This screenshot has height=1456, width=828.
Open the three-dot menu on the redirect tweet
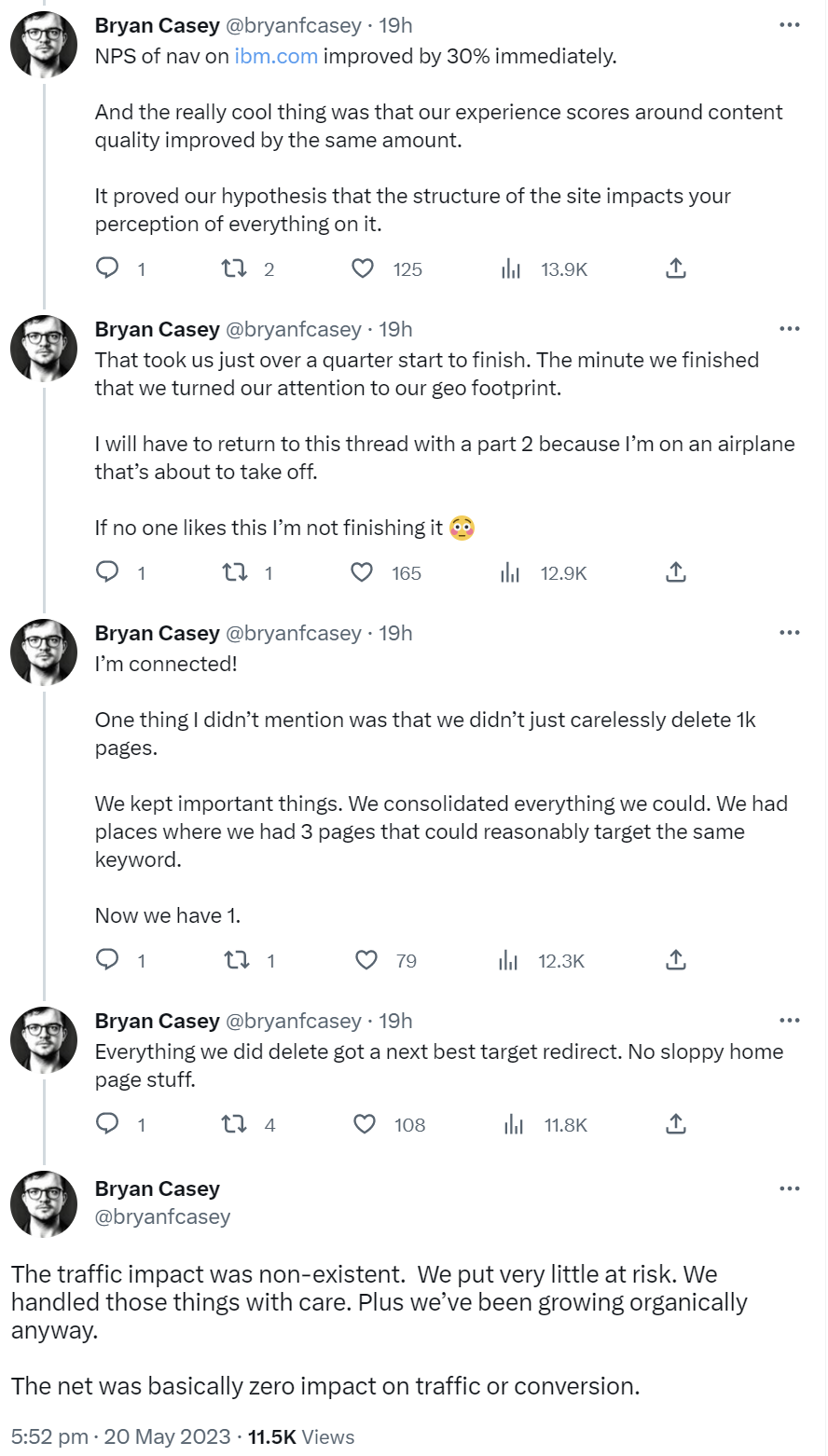tap(789, 1021)
